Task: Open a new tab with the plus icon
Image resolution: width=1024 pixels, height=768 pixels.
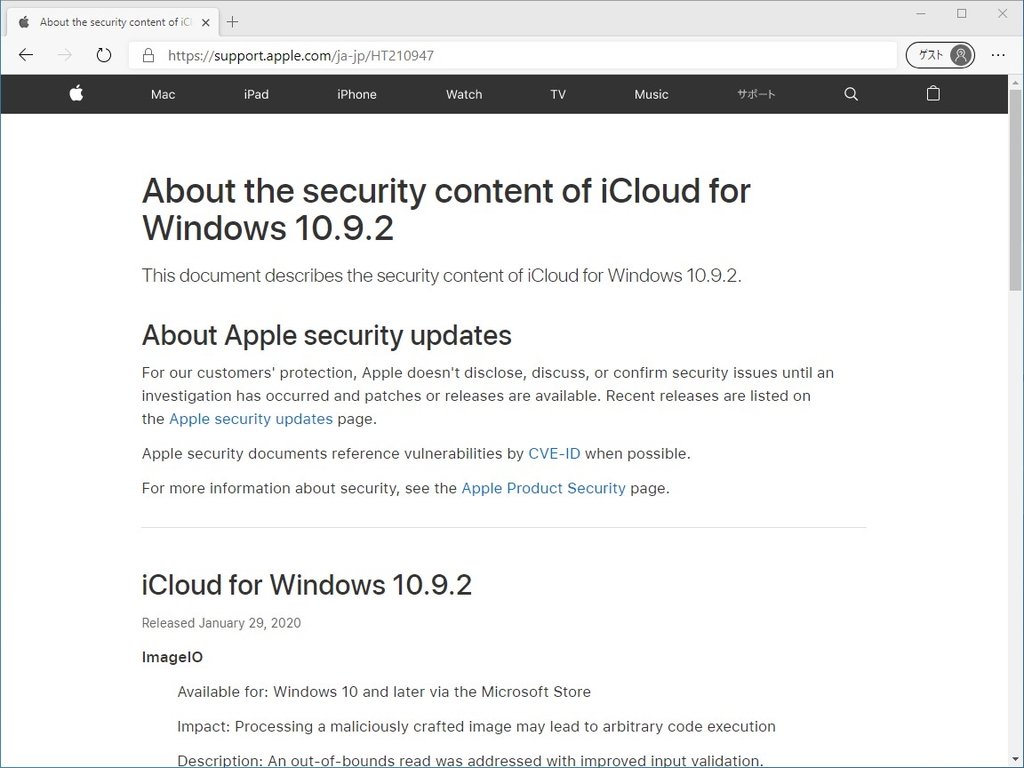Action: [x=234, y=20]
